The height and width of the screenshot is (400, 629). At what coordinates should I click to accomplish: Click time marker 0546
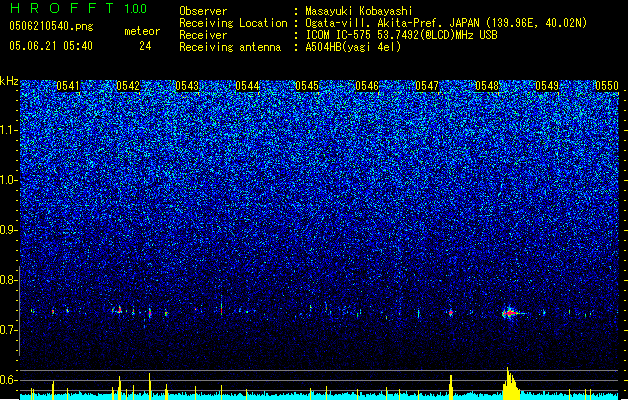tap(367, 86)
